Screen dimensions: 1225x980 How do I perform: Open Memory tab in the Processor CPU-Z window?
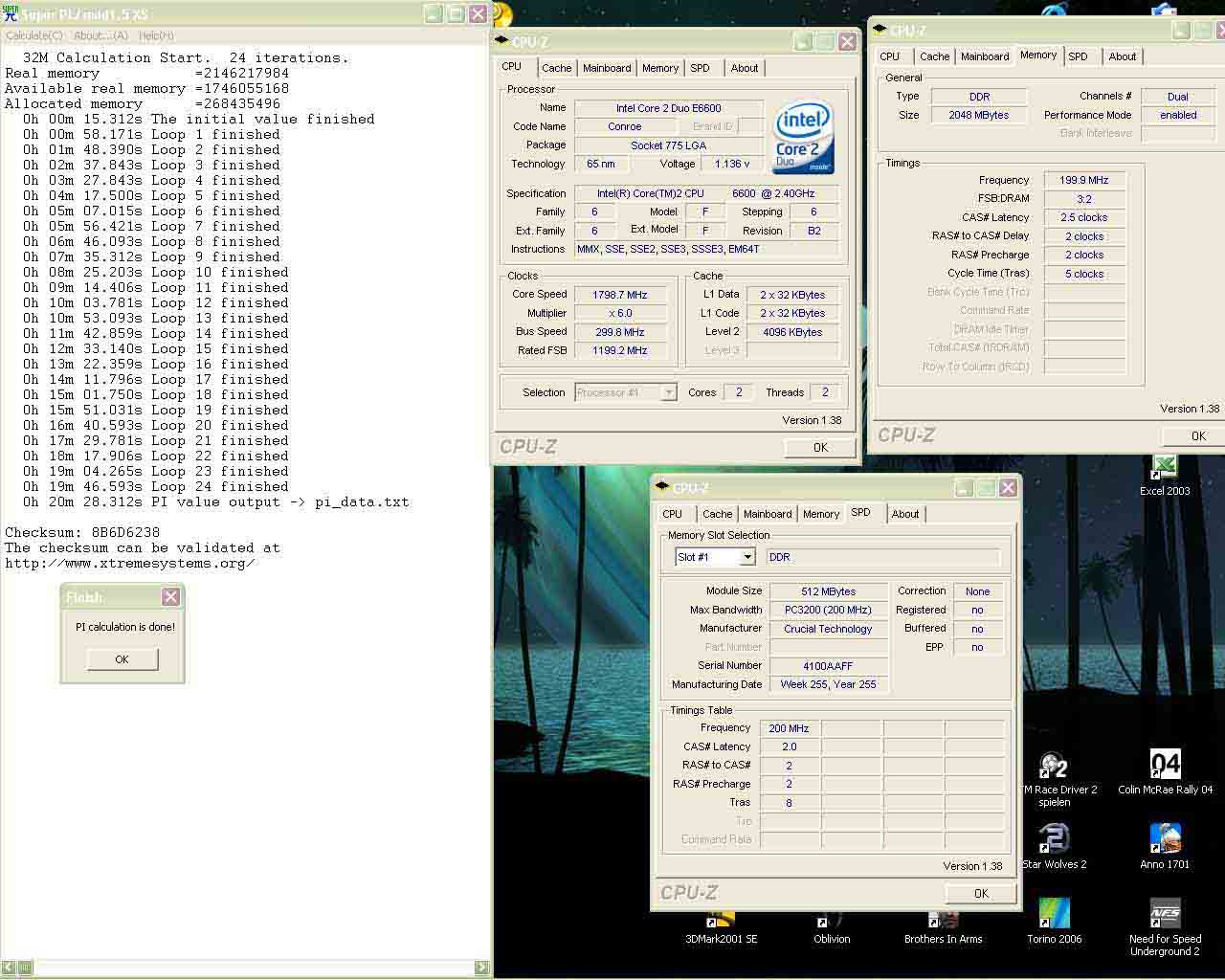(x=660, y=68)
